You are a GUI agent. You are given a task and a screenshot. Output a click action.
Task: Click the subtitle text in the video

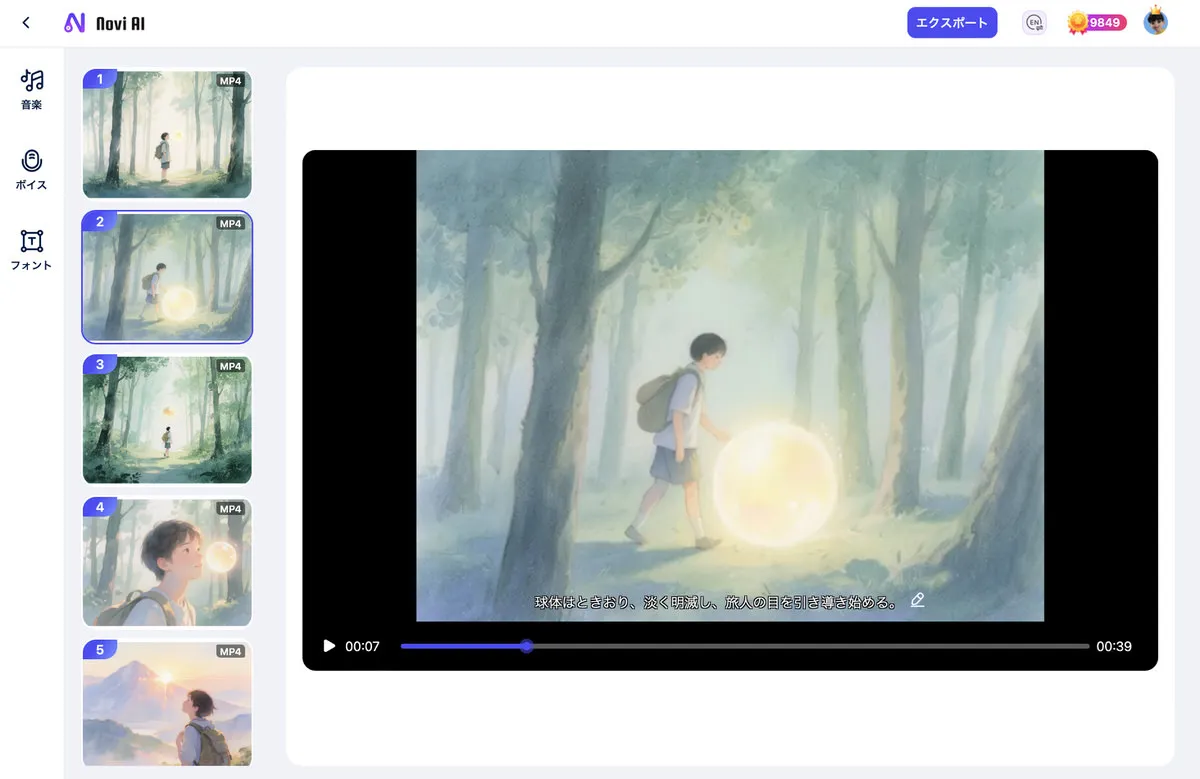coord(716,602)
